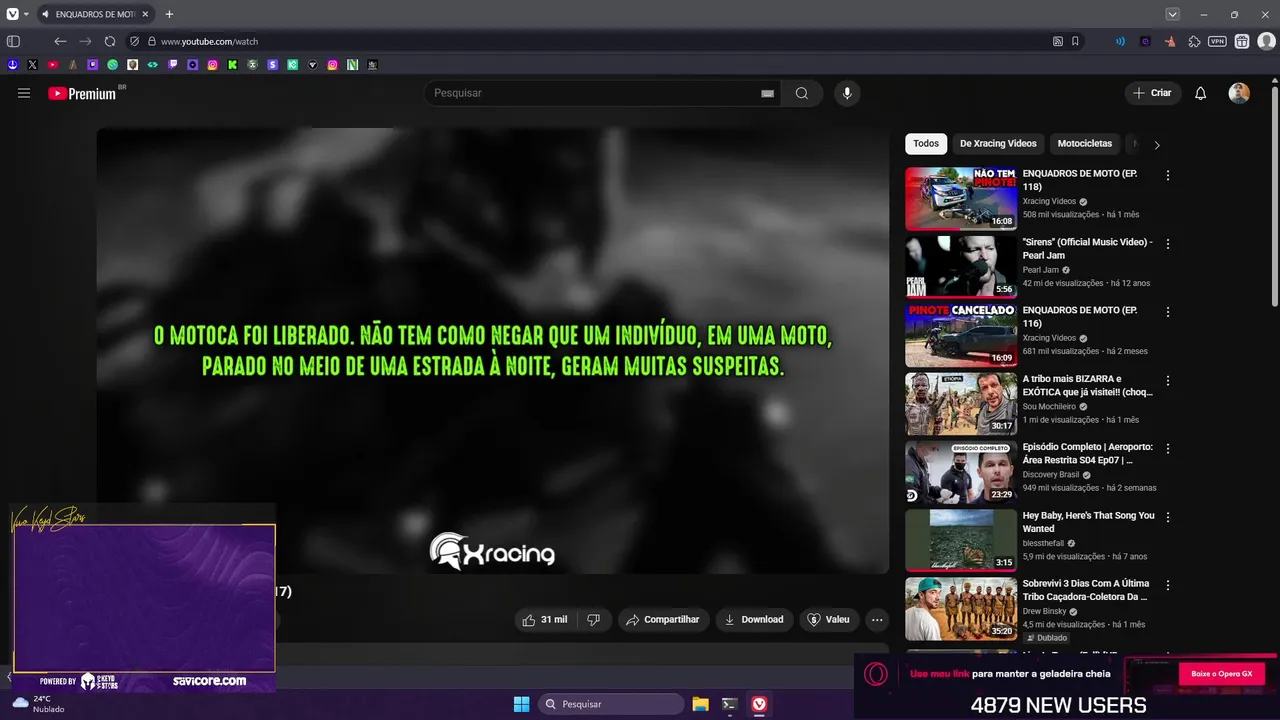Select the De Xracing Videos chip

pyautogui.click(x=998, y=144)
